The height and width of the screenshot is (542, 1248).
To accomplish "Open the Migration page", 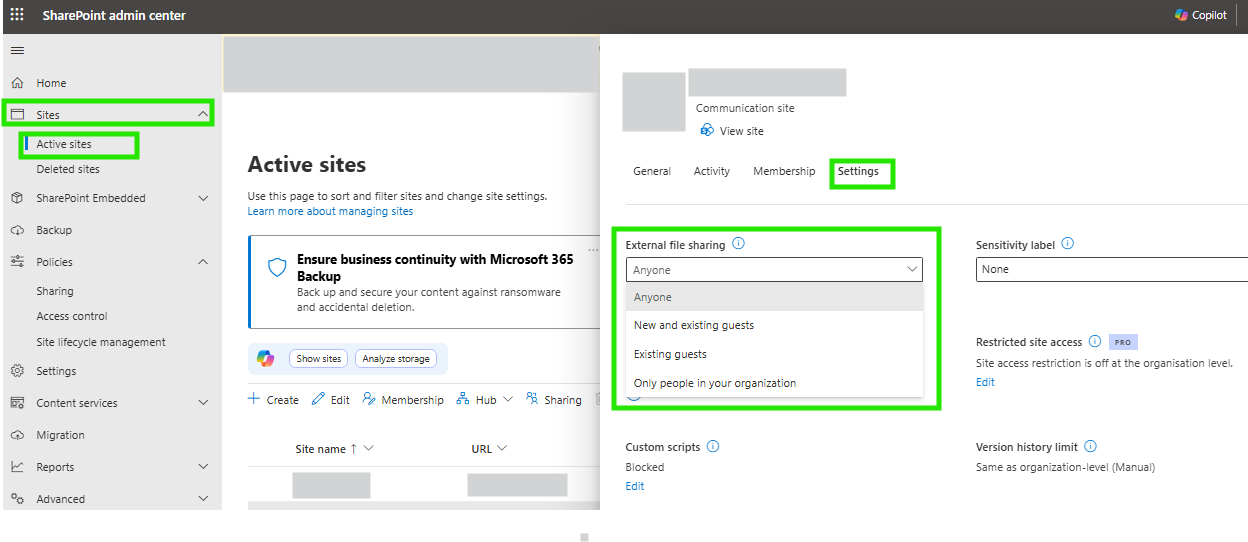I will coord(60,435).
